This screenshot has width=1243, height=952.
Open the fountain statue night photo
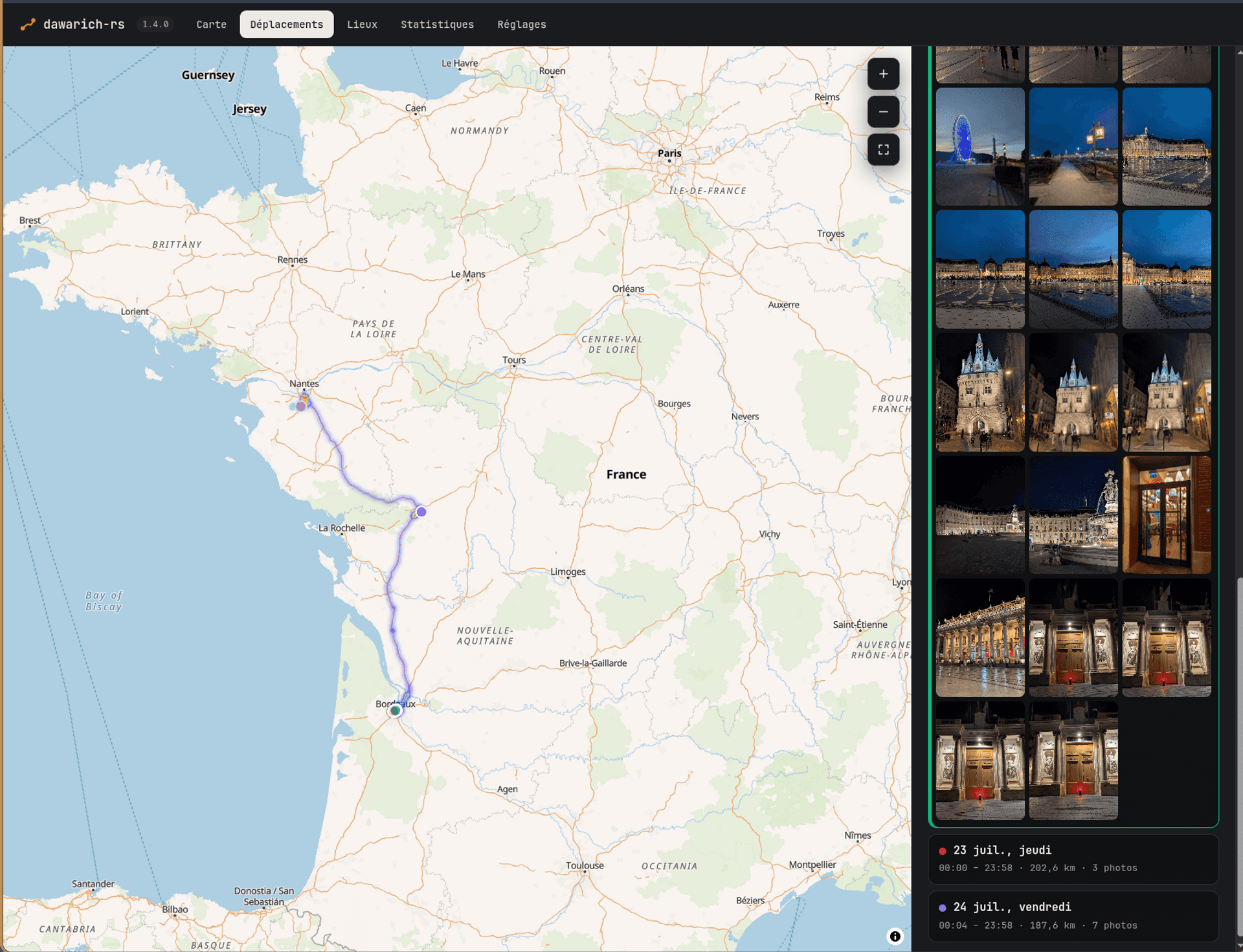[x=1073, y=515]
